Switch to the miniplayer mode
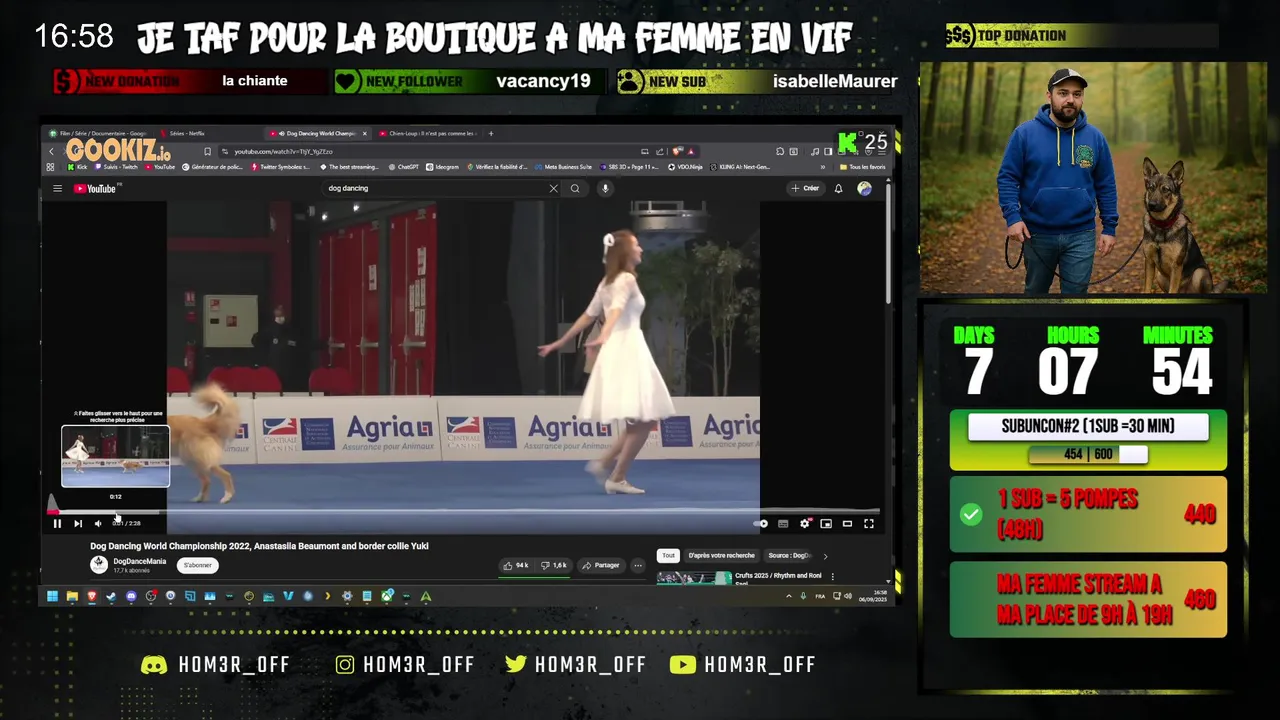 [826, 523]
